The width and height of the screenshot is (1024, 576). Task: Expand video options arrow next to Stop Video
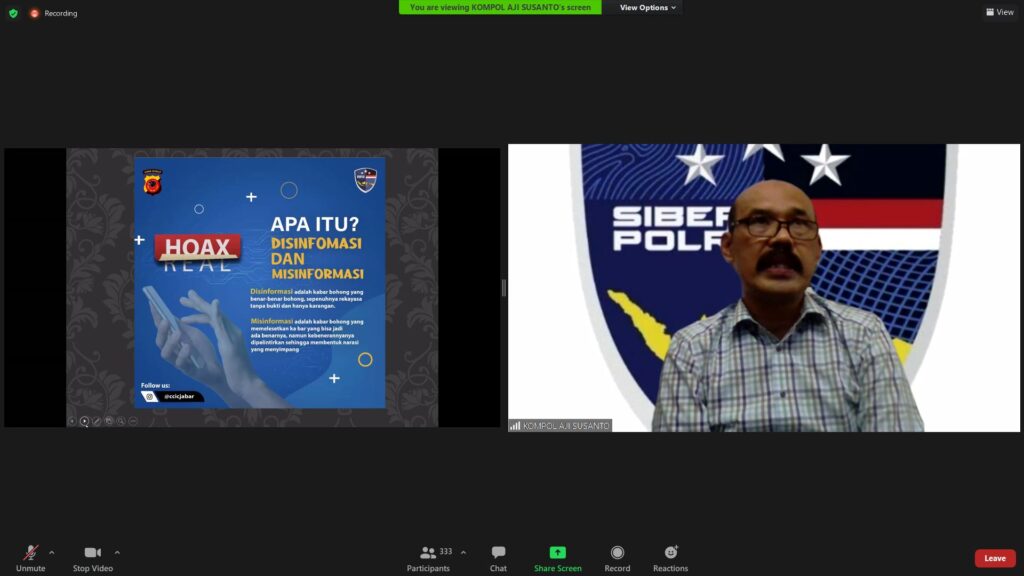tap(117, 552)
